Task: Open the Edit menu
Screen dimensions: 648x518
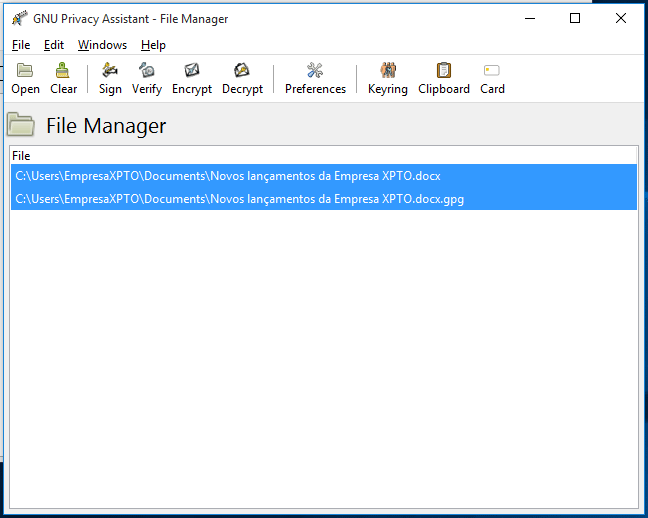Action: 54,45
